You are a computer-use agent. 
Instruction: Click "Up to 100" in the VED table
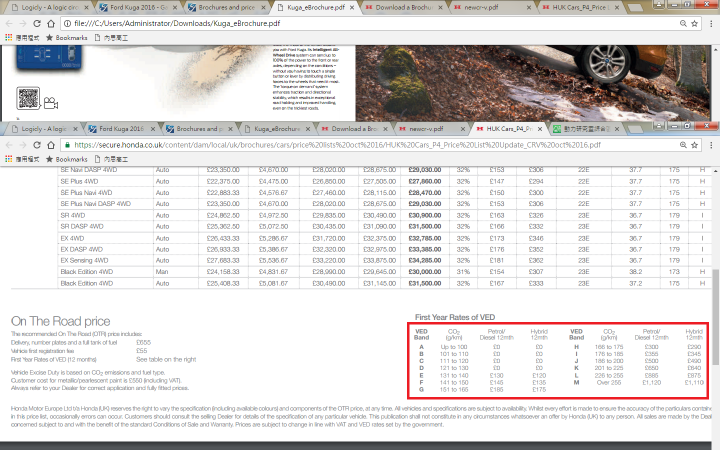tap(454, 347)
